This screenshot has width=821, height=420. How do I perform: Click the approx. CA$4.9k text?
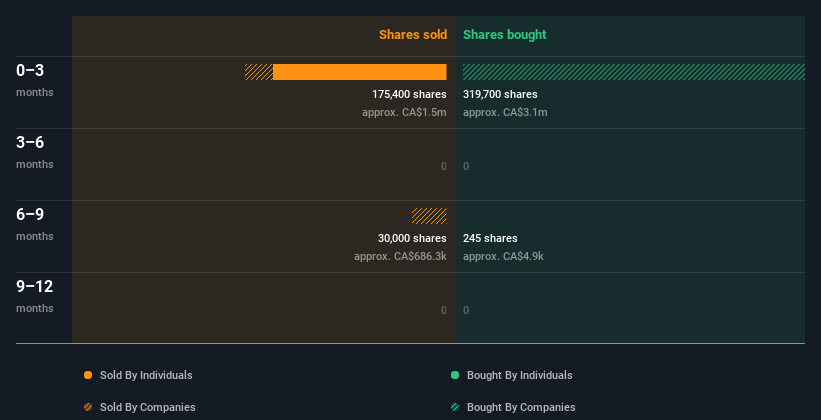[x=503, y=256]
